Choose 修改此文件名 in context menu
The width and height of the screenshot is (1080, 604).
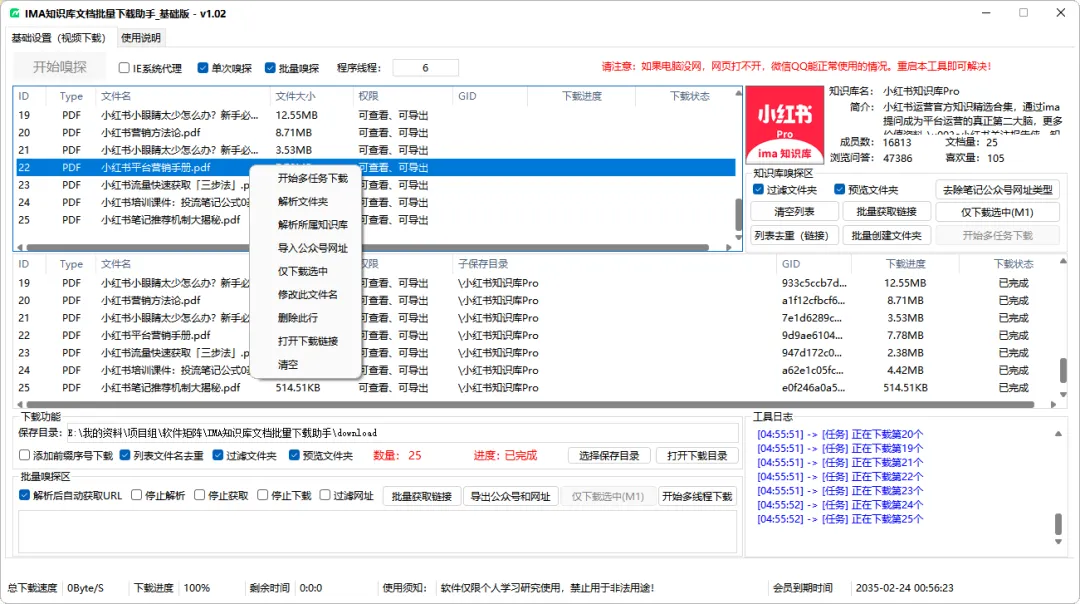click(x=308, y=295)
